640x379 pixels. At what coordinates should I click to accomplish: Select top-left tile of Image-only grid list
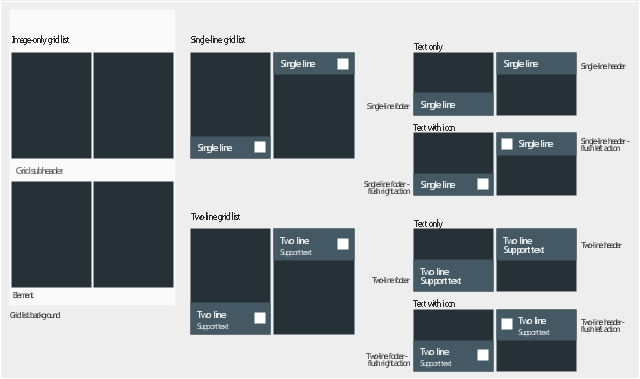51,105
